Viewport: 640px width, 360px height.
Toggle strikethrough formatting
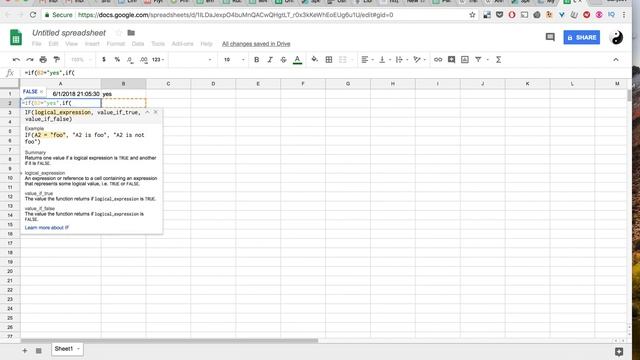pyautogui.click(x=283, y=60)
